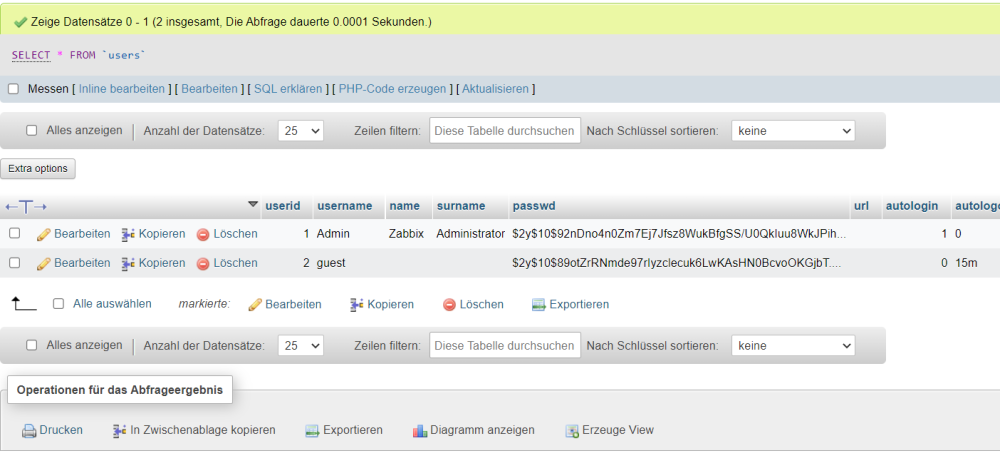Click export icon beside markierte Exportieren
Screen dimensions: 1000x461
click(x=539, y=305)
